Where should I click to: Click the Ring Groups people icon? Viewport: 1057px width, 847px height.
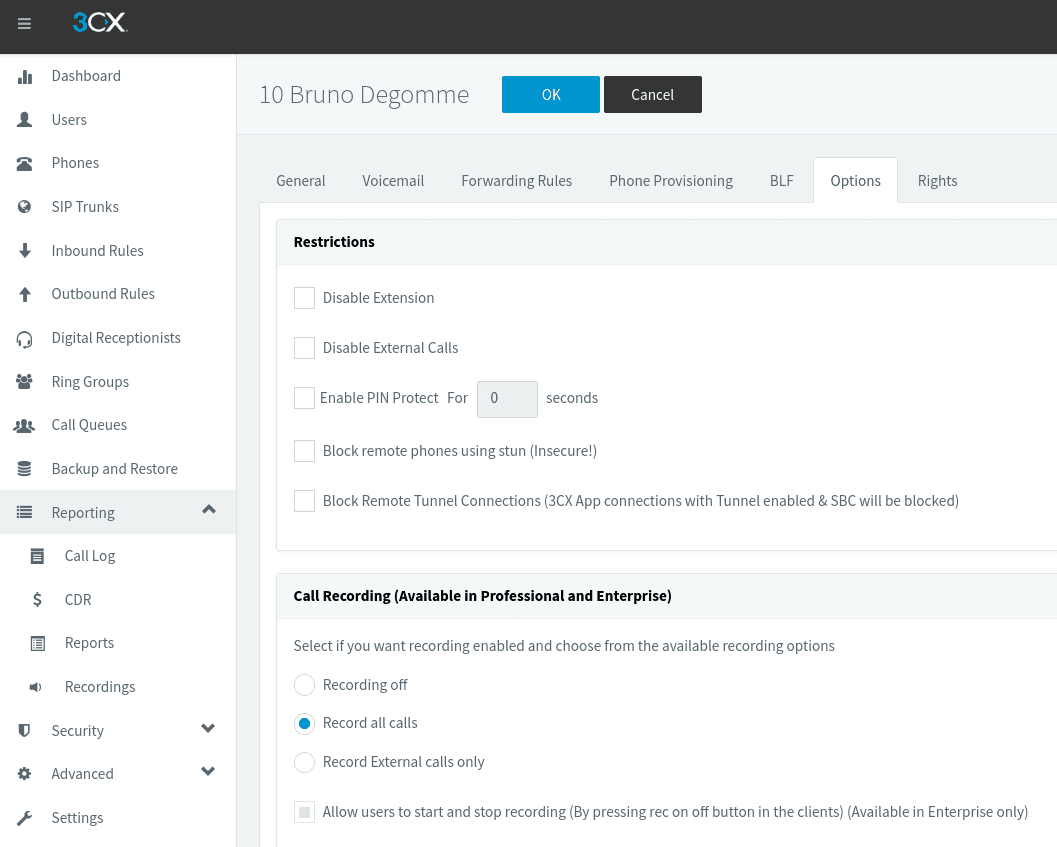point(25,382)
